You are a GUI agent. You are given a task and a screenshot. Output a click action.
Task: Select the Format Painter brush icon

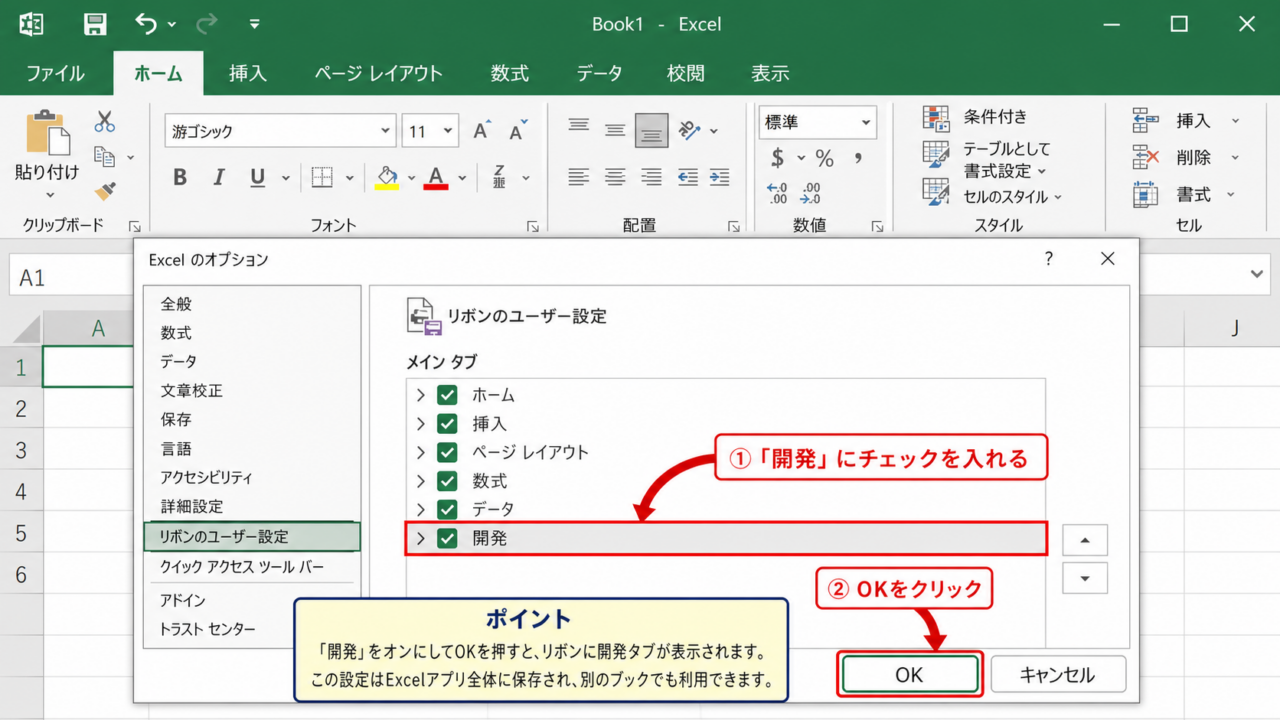[x=105, y=190]
